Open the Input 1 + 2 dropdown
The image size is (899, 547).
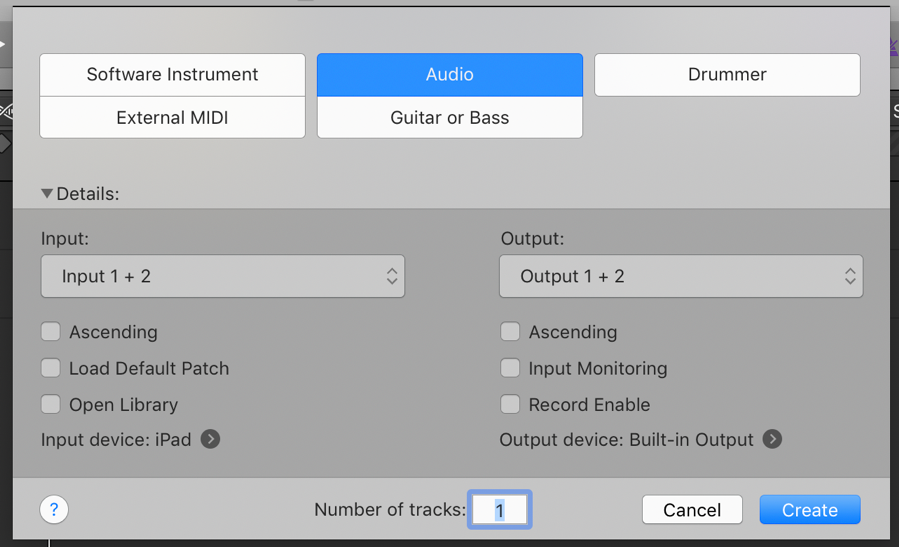(222, 276)
